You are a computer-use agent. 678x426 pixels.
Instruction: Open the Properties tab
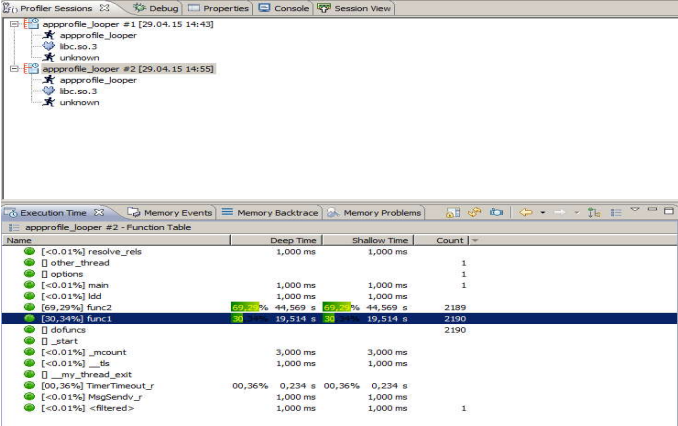click(219, 8)
